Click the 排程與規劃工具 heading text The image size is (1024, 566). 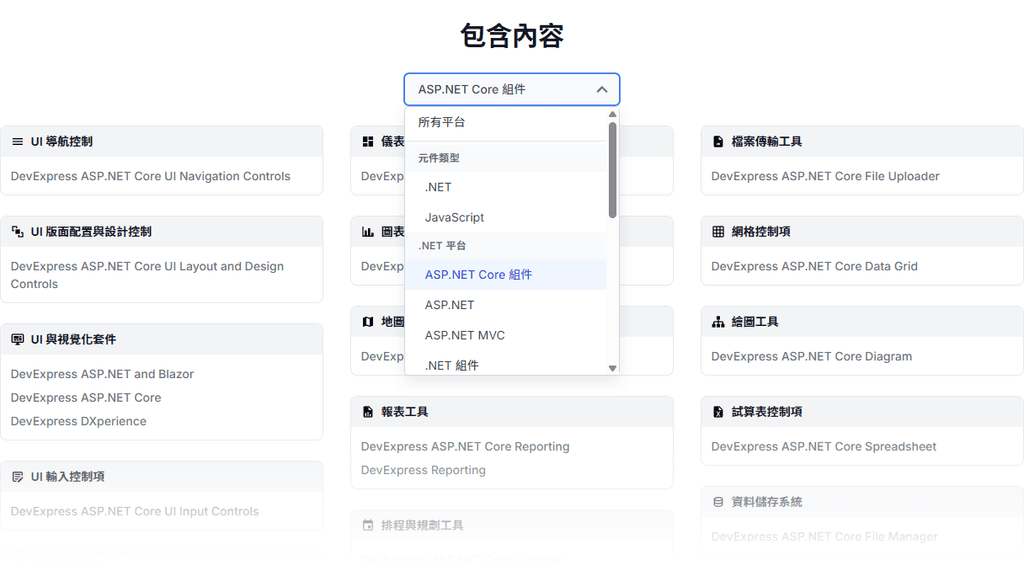[422, 526]
